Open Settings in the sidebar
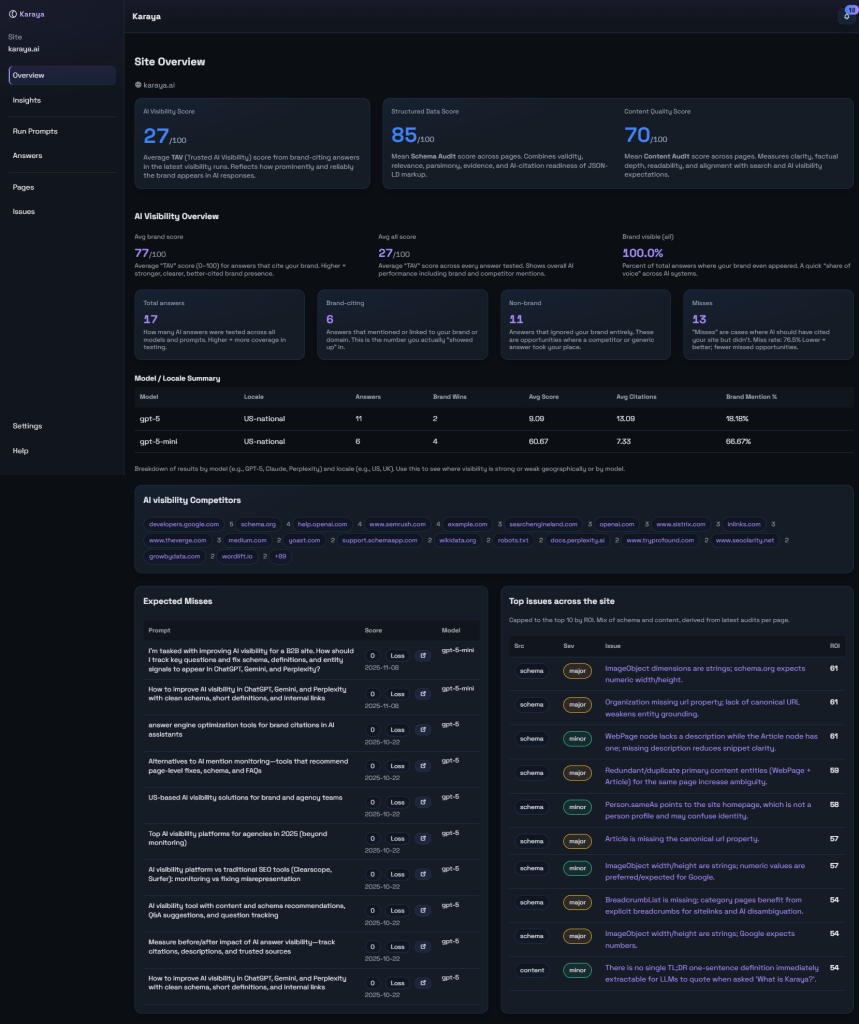Image resolution: width=859 pixels, height=1024 pixels. click(28, 426)
